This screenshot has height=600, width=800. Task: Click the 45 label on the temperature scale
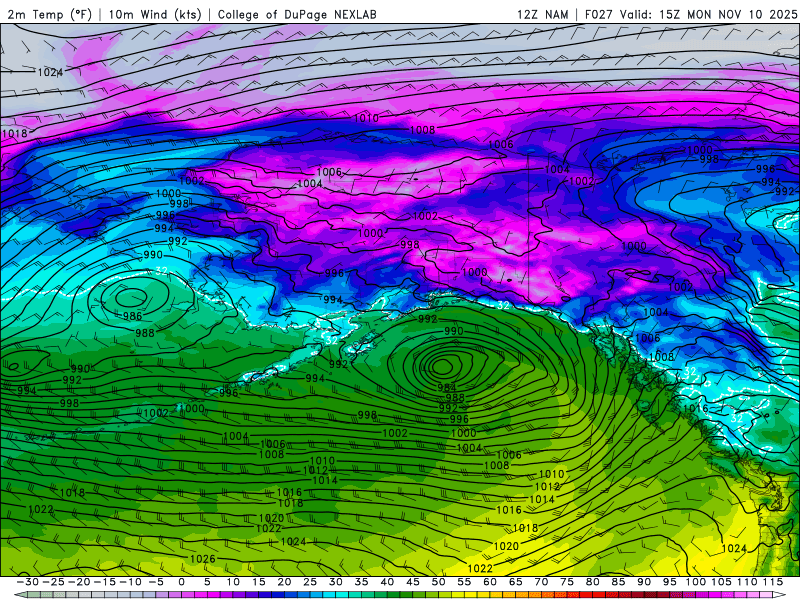(413, 582)
